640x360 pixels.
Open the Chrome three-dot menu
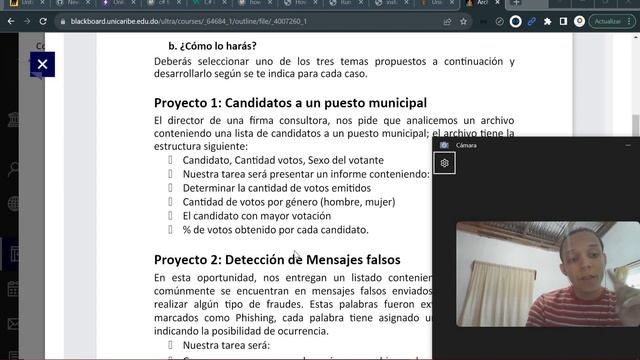(x=630, y=21)
